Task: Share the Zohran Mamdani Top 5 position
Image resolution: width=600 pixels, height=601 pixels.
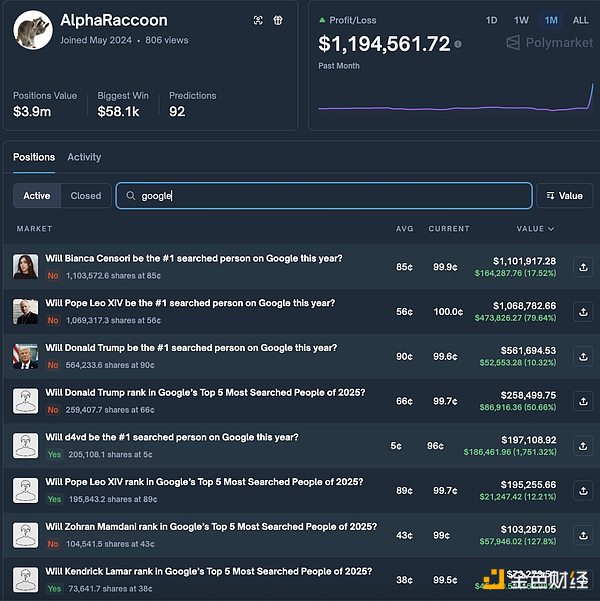Action: (582, 536)
